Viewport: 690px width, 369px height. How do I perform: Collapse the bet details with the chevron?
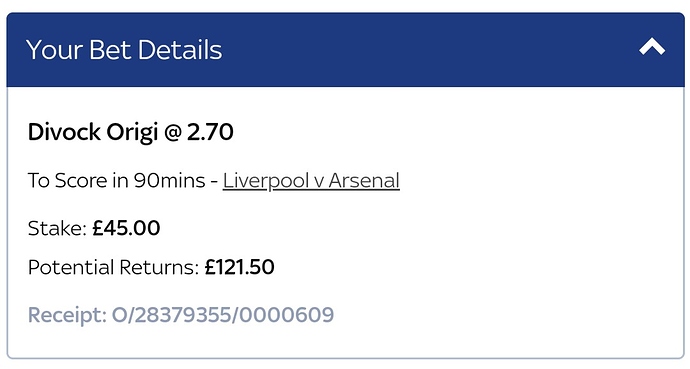point(652,47)
